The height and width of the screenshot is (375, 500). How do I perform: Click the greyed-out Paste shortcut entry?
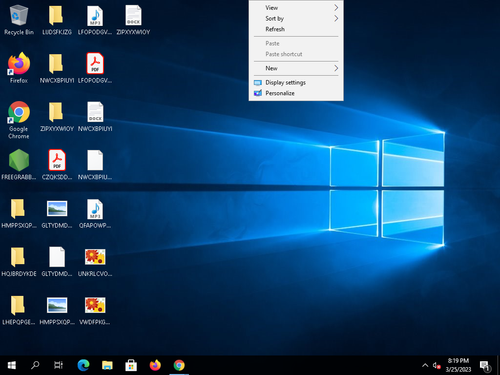[296, 54]
